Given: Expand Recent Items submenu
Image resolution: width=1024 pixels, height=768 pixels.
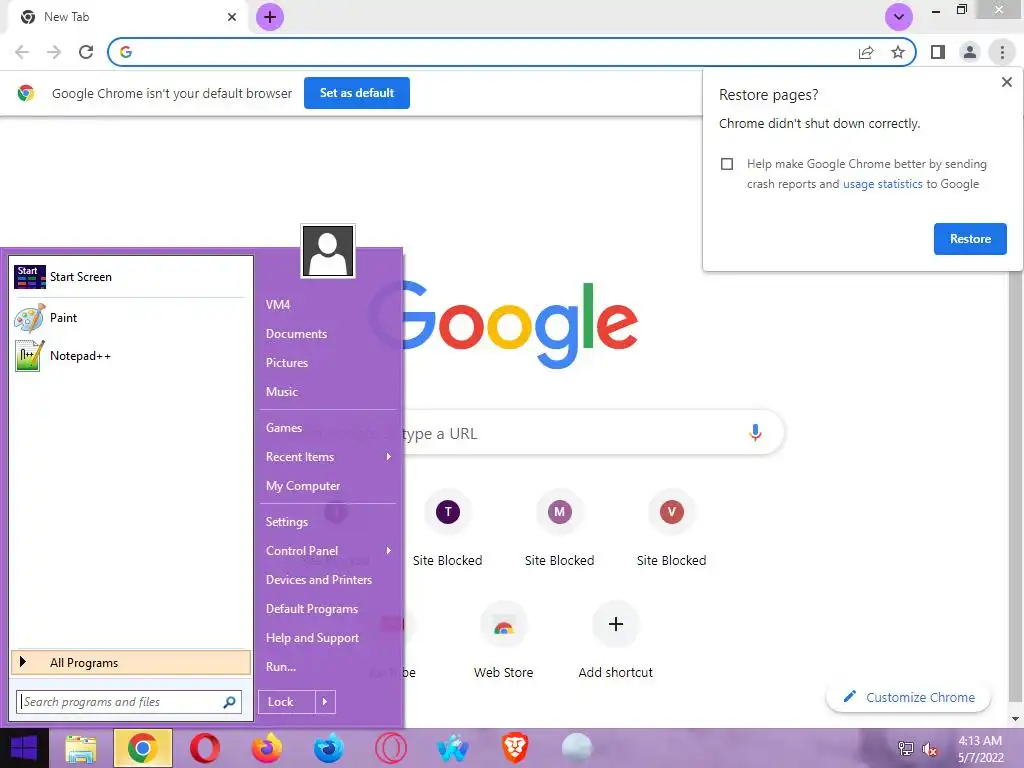Looking at the screenshot, I should point(328,457).
